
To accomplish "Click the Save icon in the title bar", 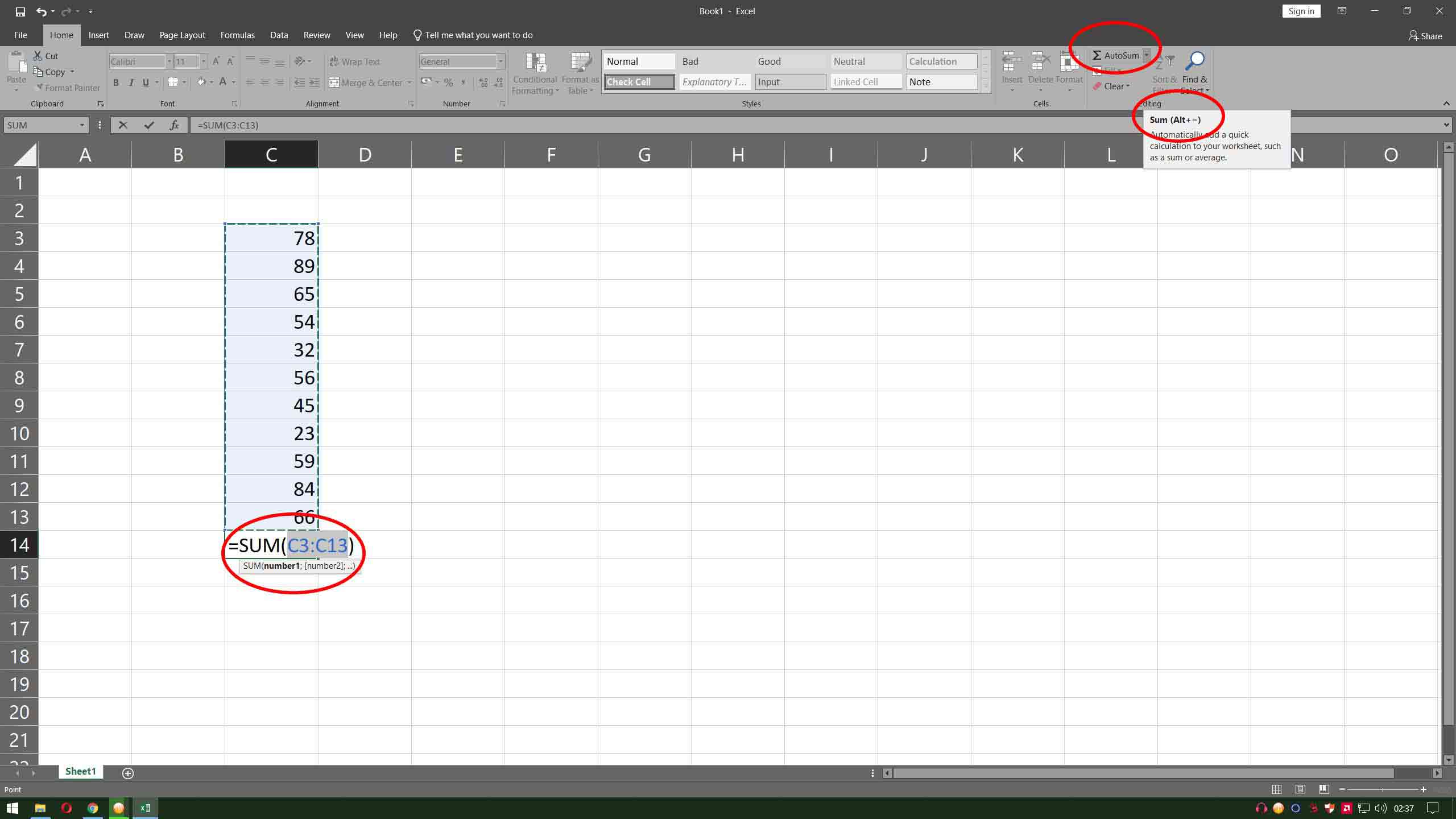I will (x=20, y=11).
